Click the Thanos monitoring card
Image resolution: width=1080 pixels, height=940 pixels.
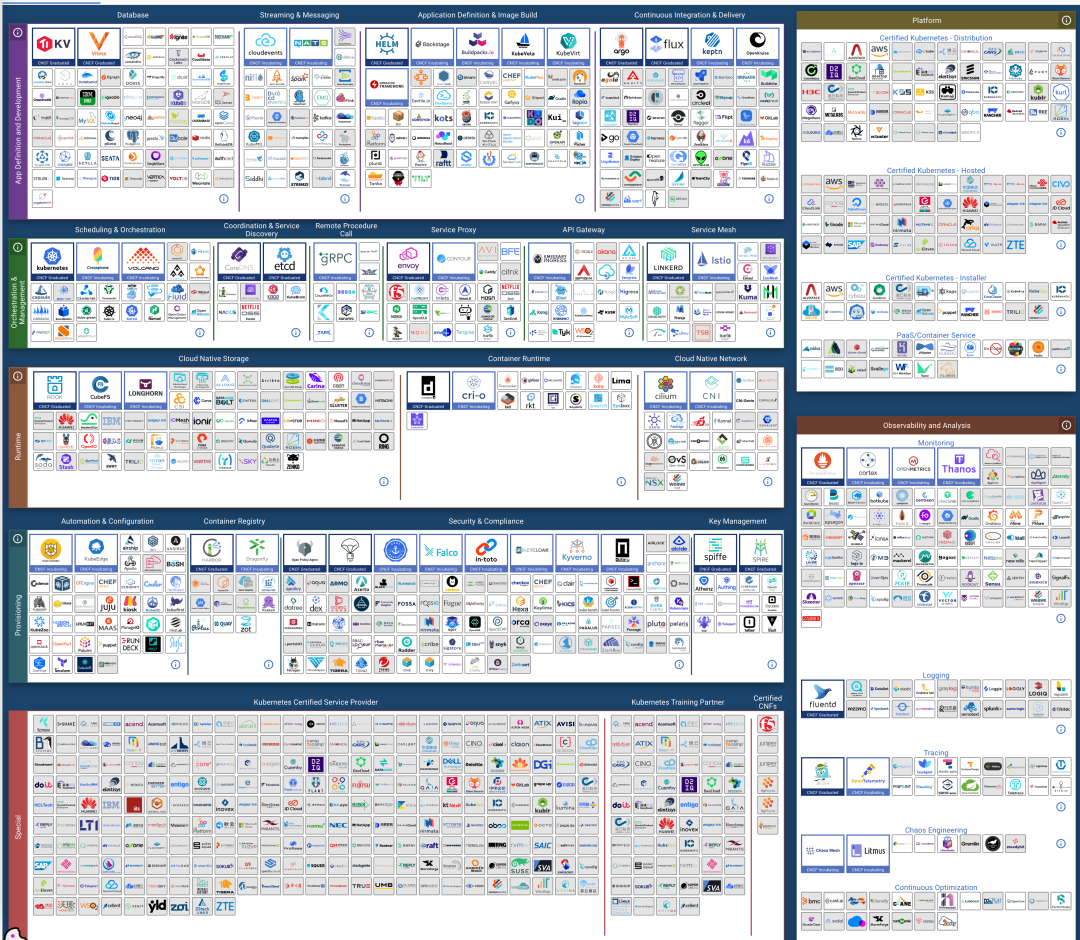[x=958, y=465]
